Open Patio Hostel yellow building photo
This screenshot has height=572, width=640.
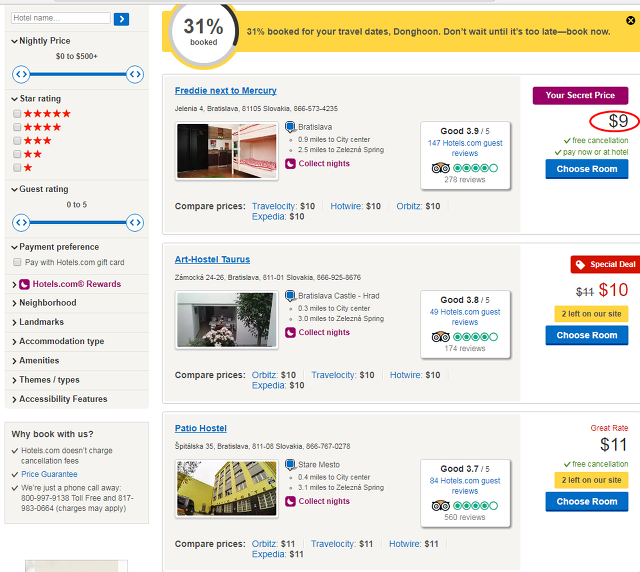227,488
